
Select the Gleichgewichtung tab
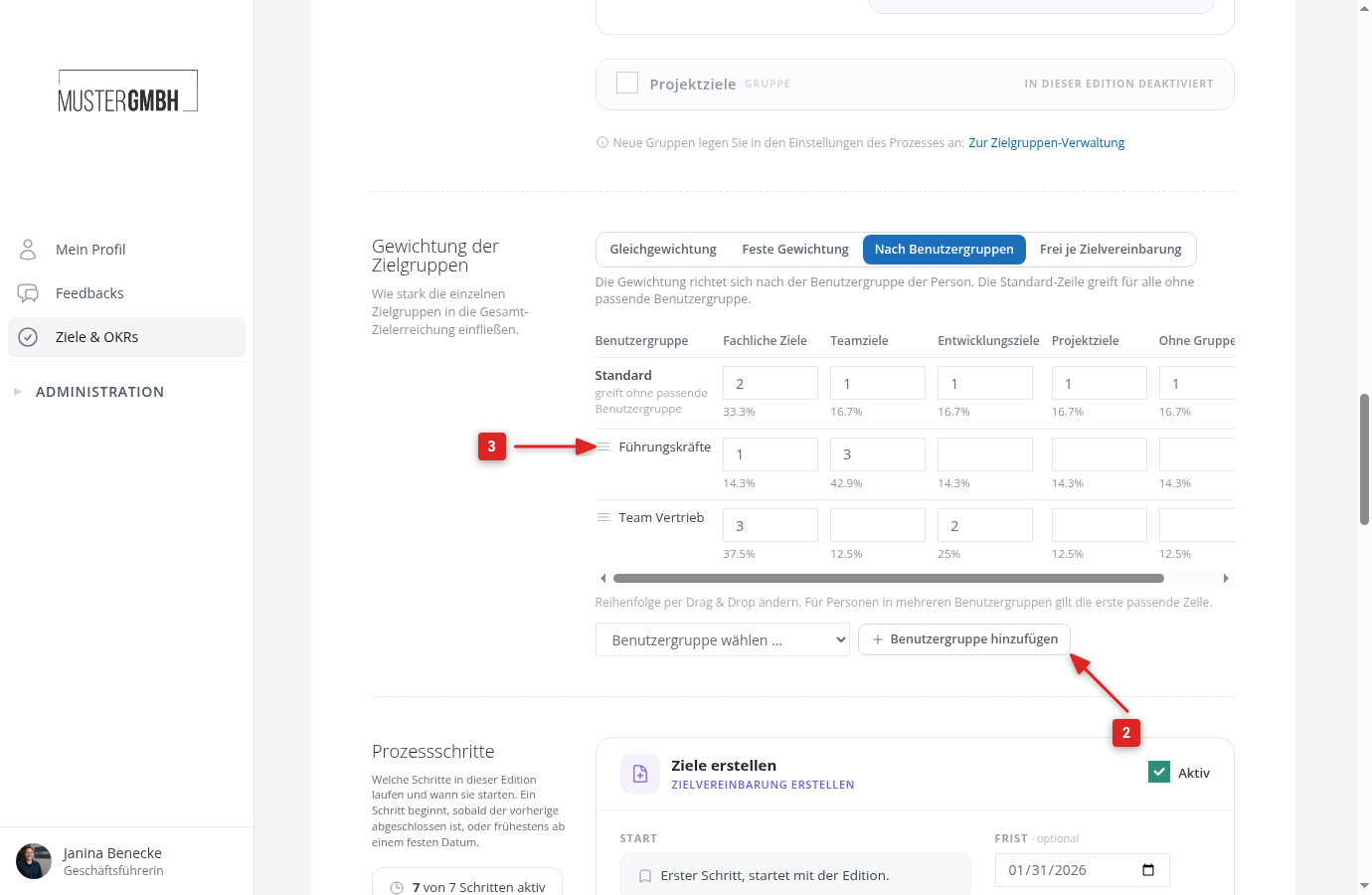(x=663, y=250)
